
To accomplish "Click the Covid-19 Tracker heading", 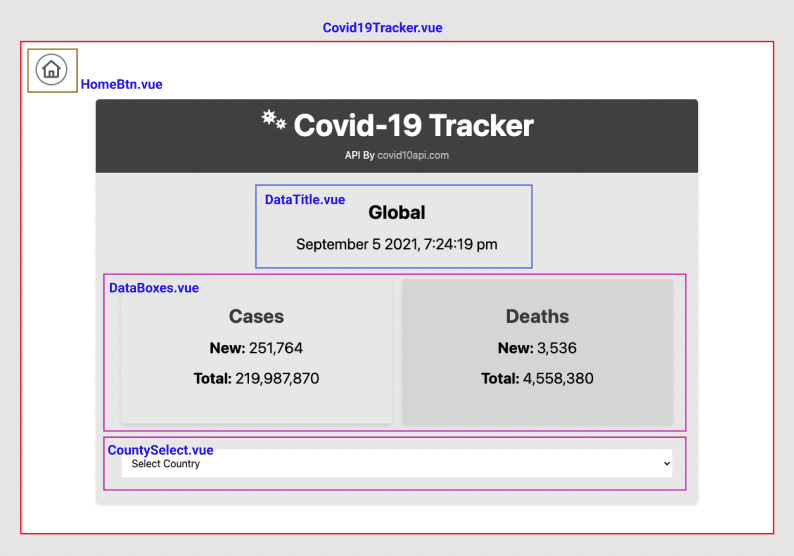I will (x=414, y=125).
